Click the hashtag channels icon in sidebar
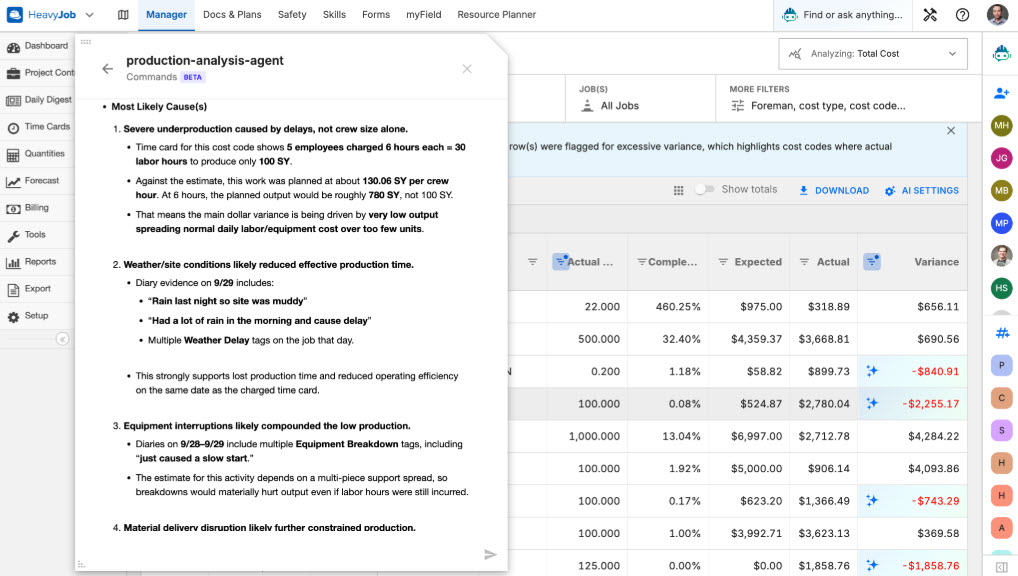 [1002, 333]
